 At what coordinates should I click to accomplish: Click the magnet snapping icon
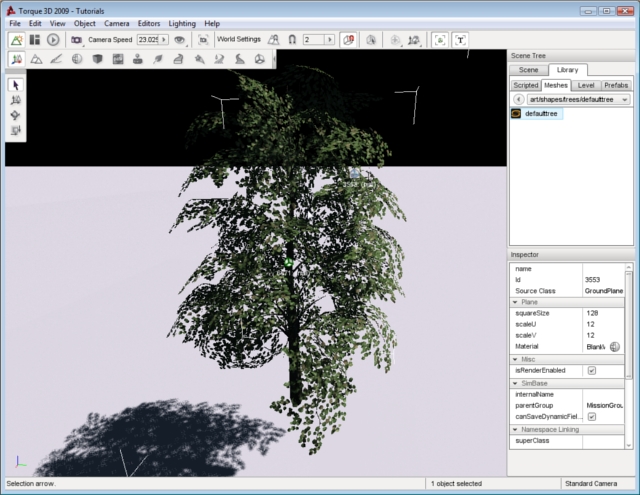click(x=291, y=40)
